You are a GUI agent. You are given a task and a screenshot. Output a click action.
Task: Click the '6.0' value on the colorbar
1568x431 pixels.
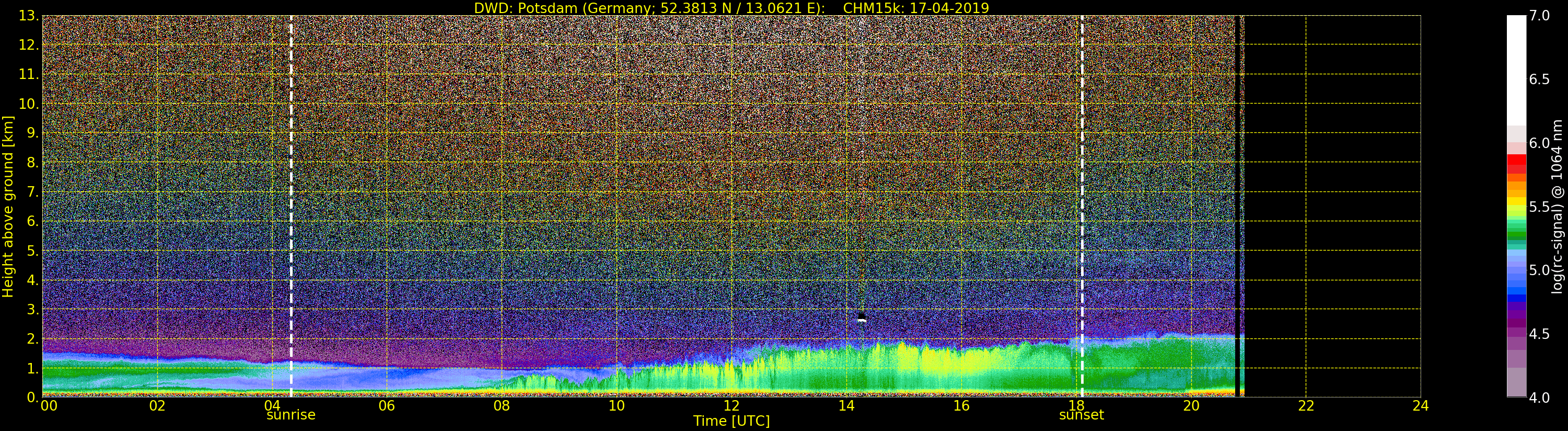[x=1540, y=143]
